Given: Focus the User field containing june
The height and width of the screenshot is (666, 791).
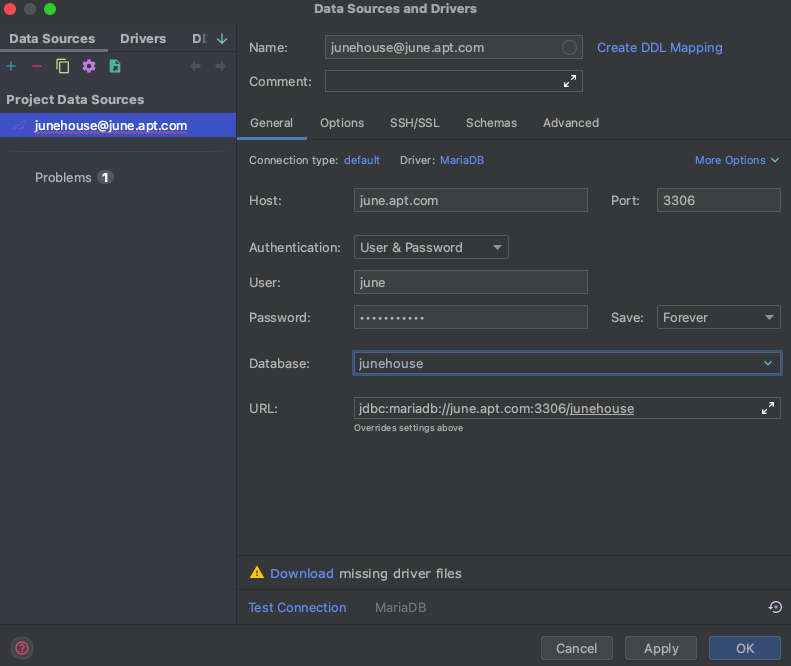Looking at the screenshot, I should pos(471,282).
